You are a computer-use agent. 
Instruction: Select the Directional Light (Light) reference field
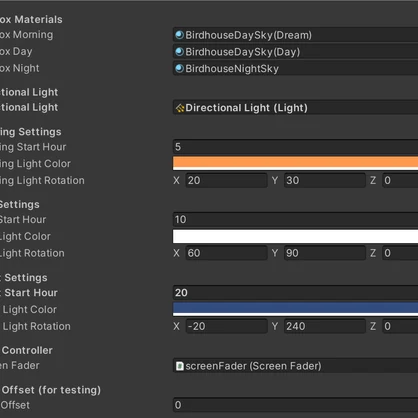[x=295, y=108]
